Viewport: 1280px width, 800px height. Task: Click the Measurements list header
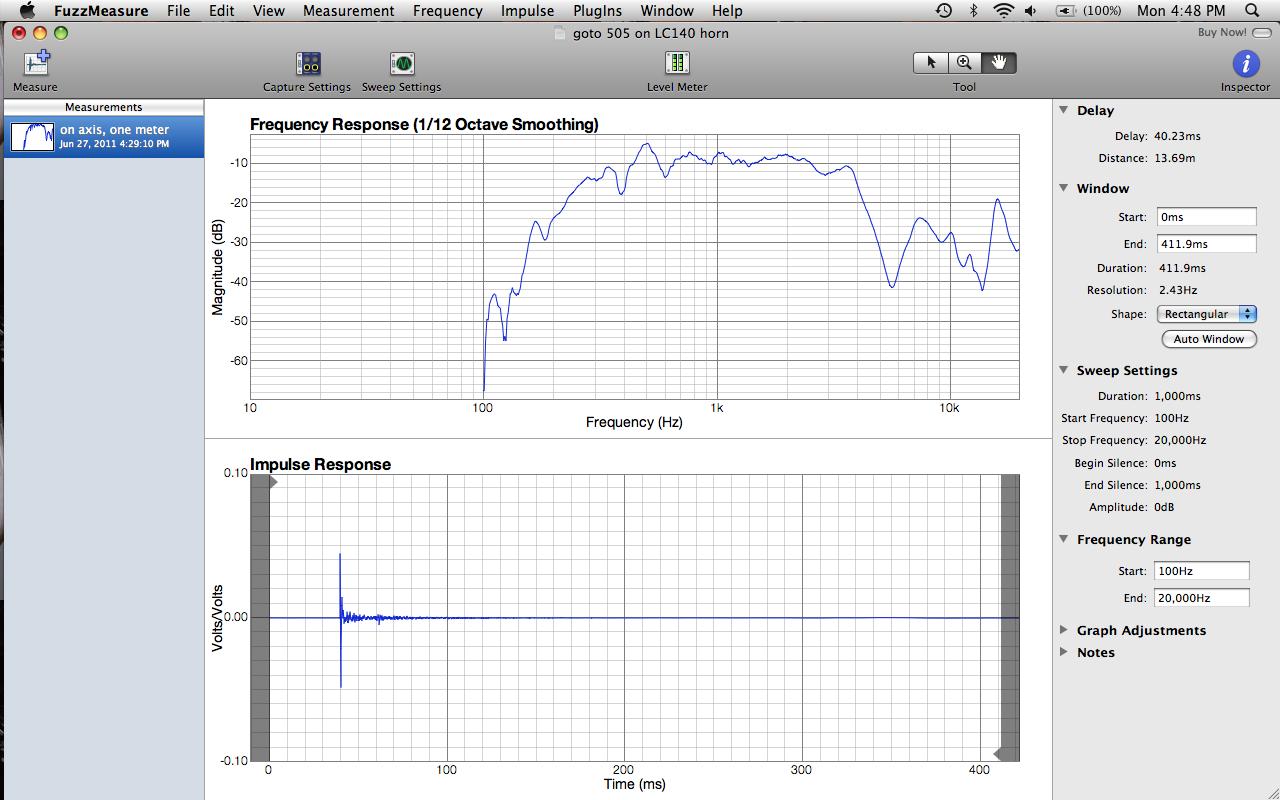[104, 107]
